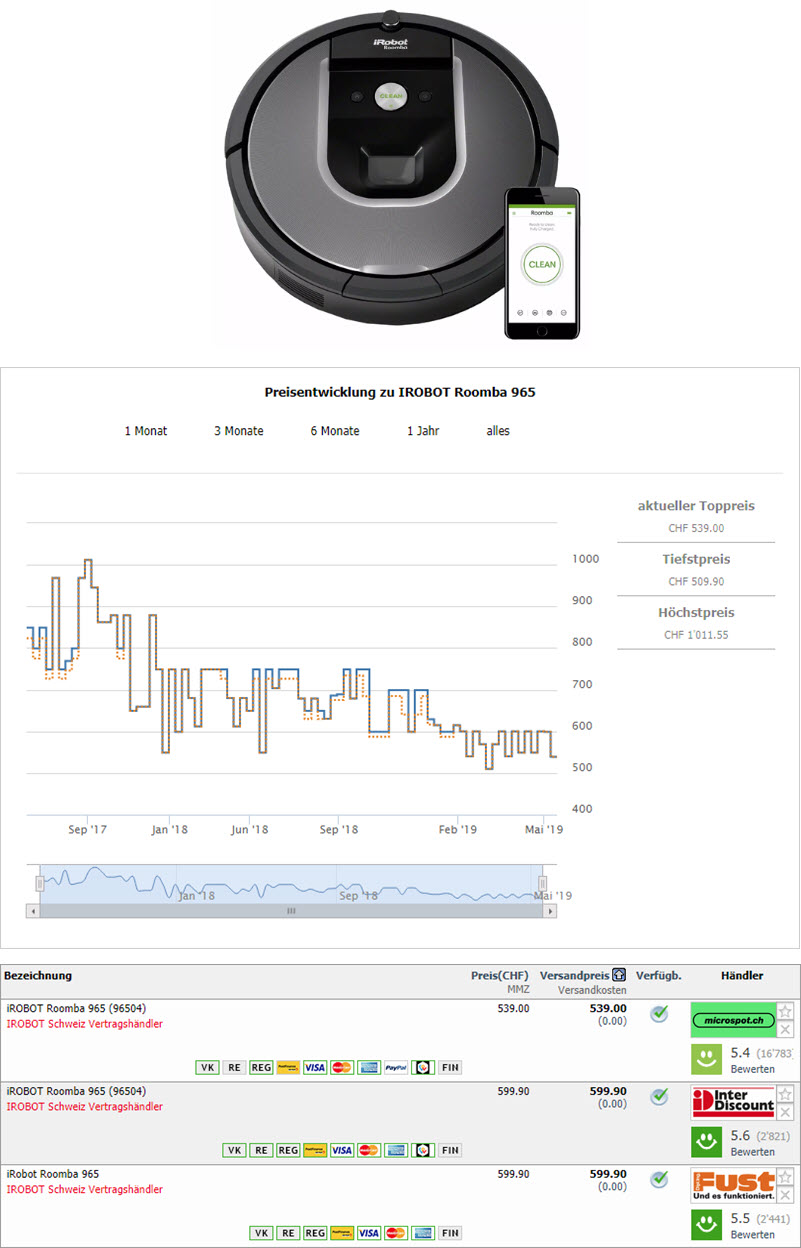The width and height of the screenshot is (801, 1248).
Task: Select the 1 Monat time range
Action: pyautogui.click(x=146, y=431)
